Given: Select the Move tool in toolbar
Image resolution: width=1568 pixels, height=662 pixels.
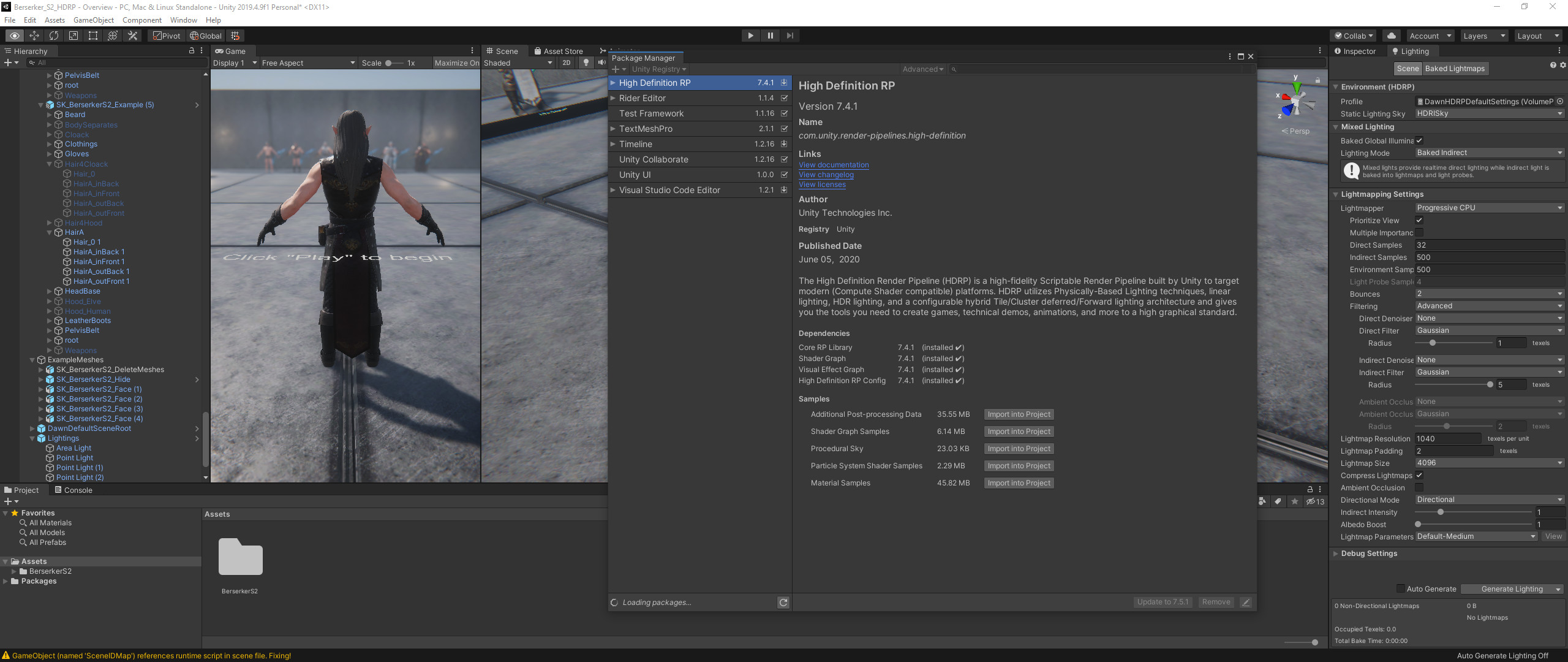Looking at the screenshot, I should (x=34, y=36).
